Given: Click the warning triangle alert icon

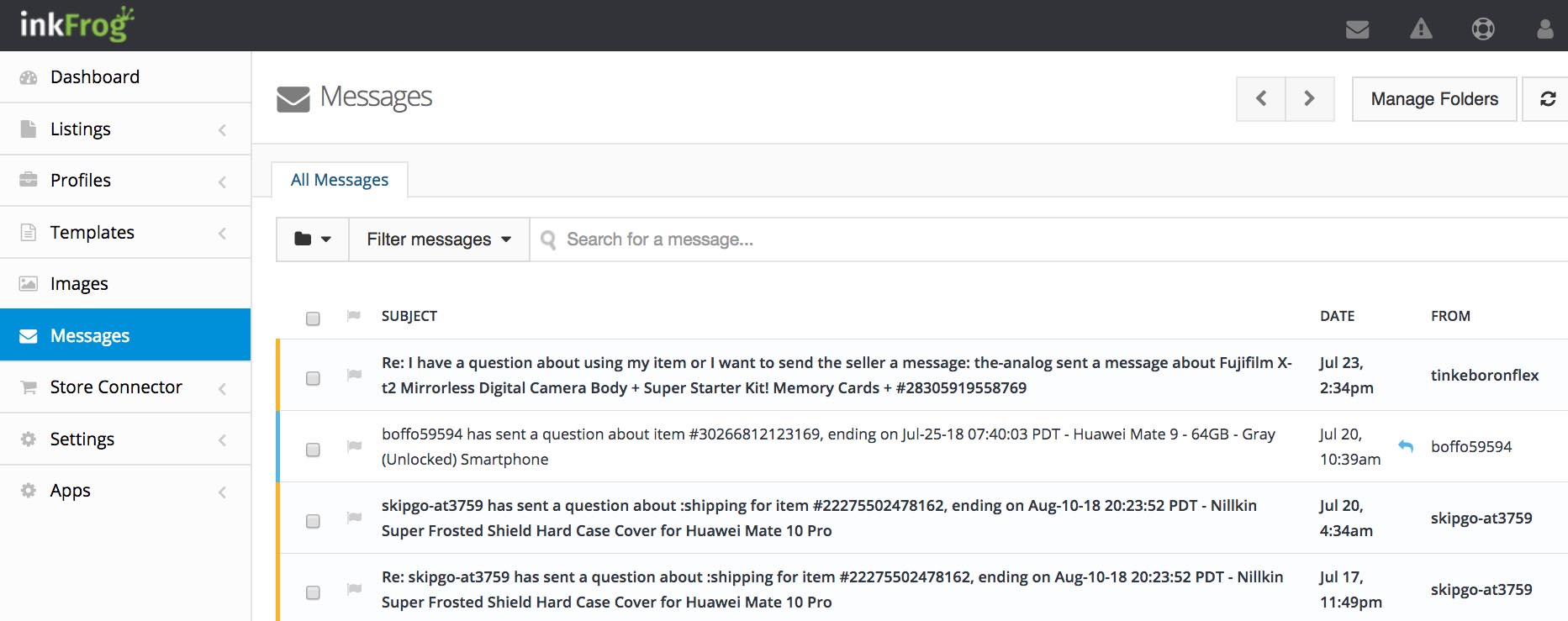Looking at the screenshot, I should pyautogui.click(x=1421, y=29).
